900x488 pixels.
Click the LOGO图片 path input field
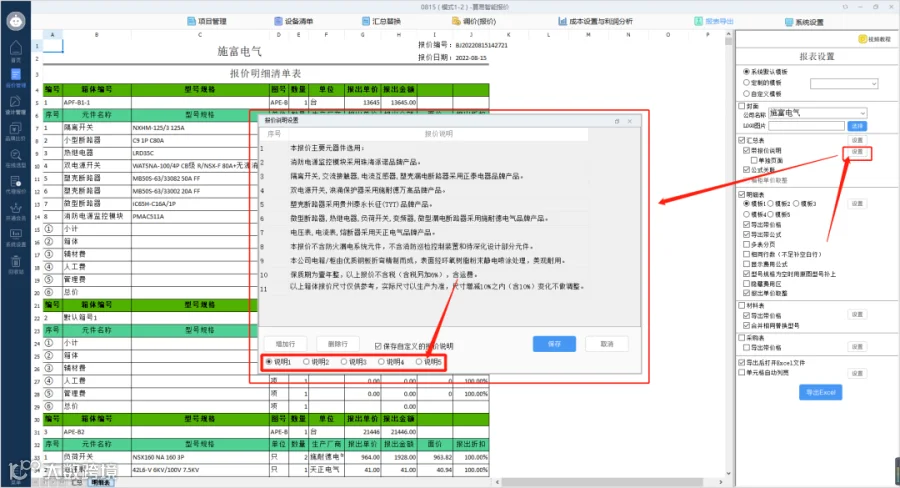[806, 126]
